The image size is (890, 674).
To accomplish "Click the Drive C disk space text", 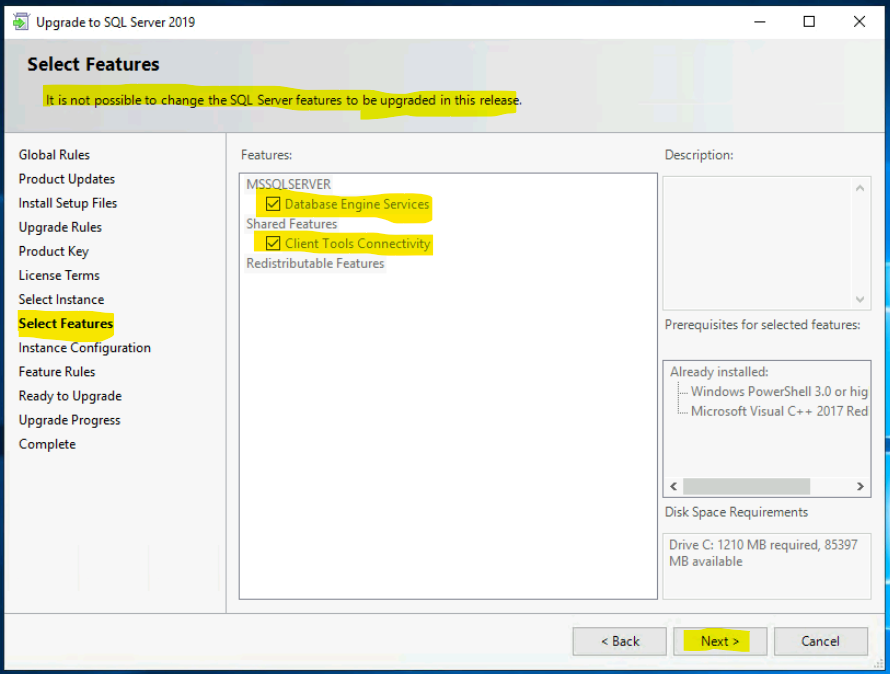I will (763, 553).
